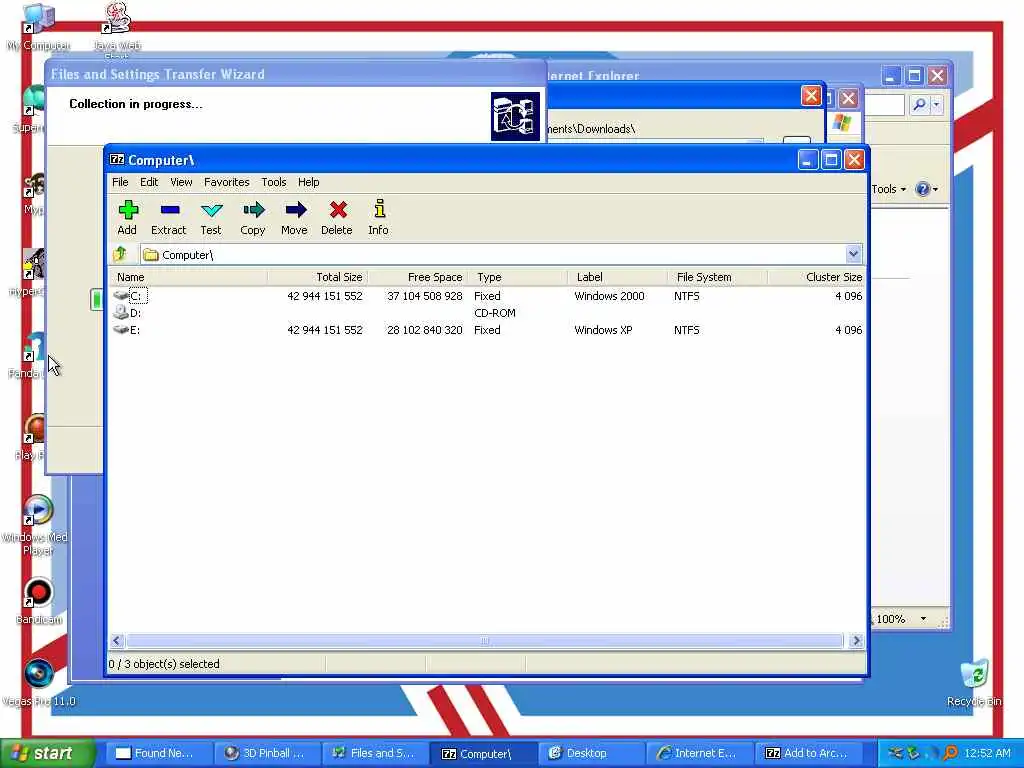
Task: Click the orange search tray icon by clock
Action: click(950, 753)
